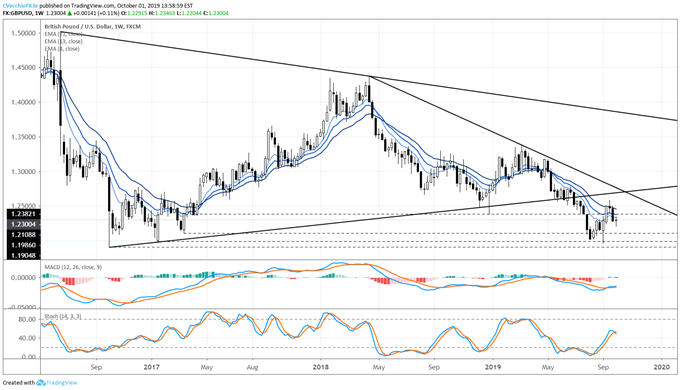Click the high price value 1.23463
The height and width of the screenshot is (390, 680).
point(164,13)
